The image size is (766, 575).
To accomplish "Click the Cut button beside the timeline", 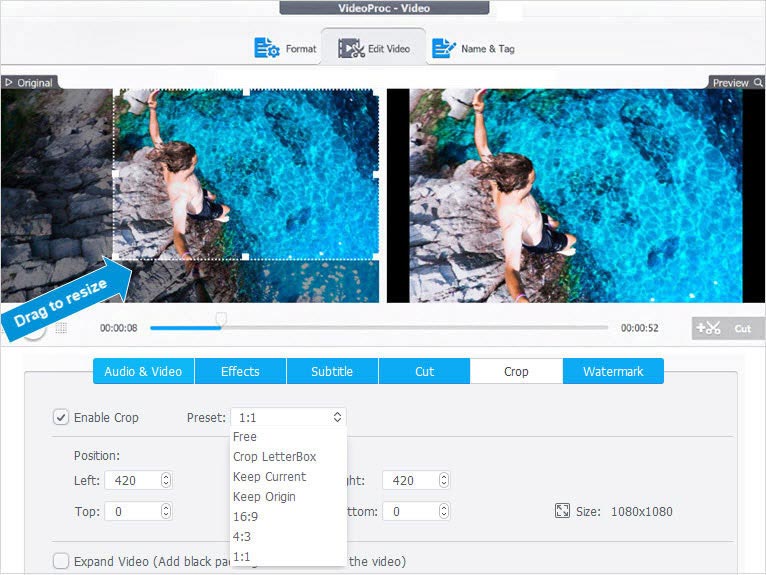I will [728, 328].
